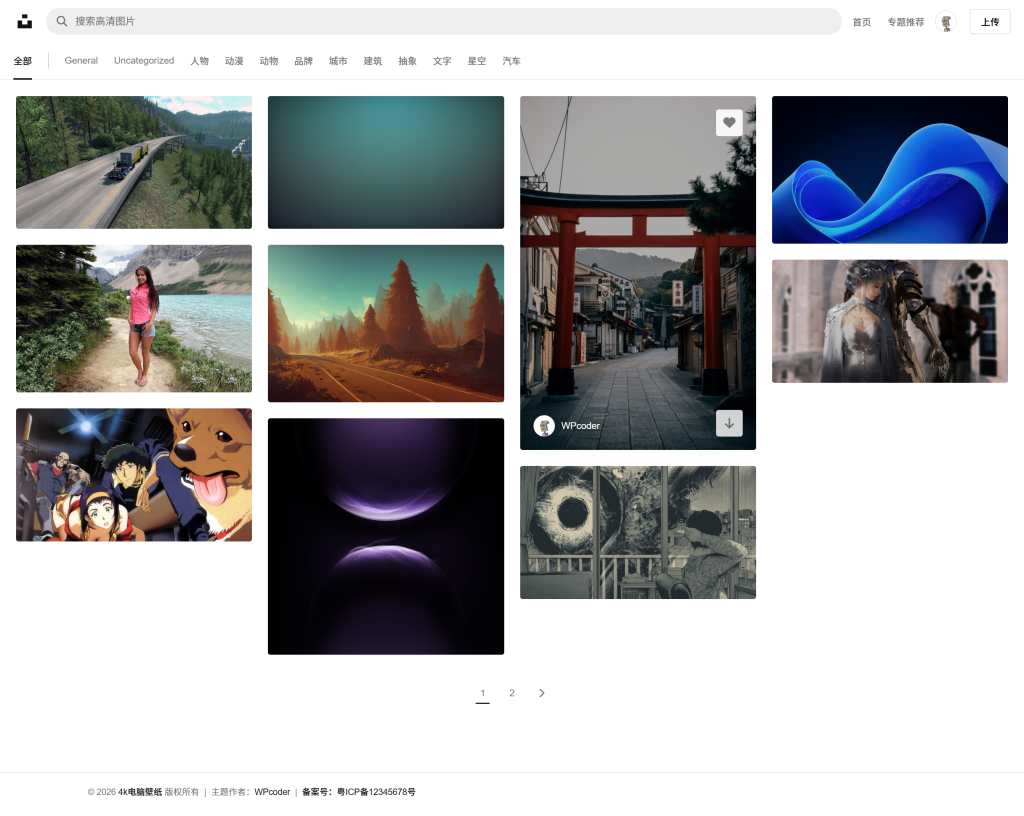Open the user avatar in header

point(945,22)
